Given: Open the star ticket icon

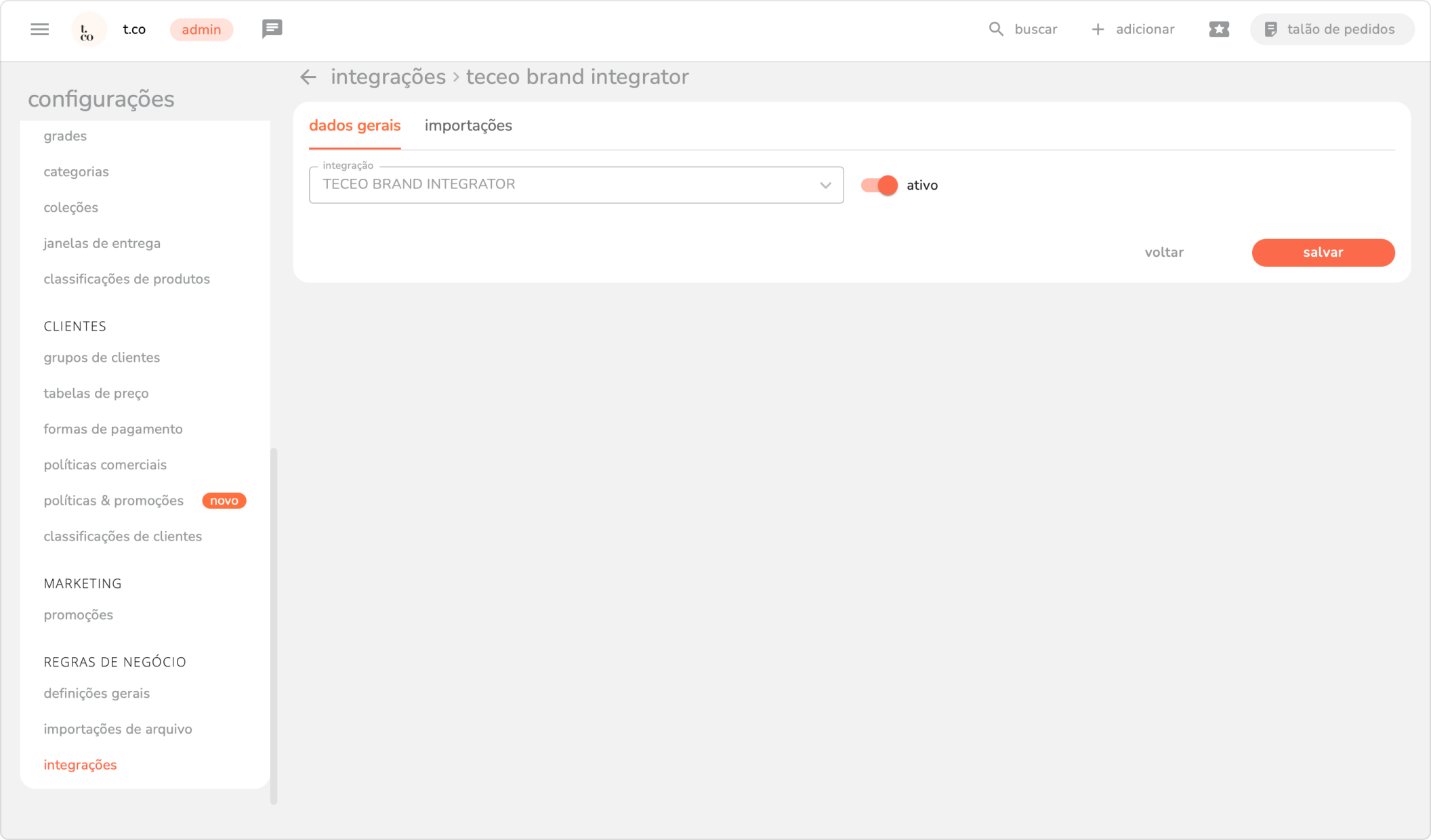Looking at the screenshot, I should pyautogui.click(x=1218, y=29).
